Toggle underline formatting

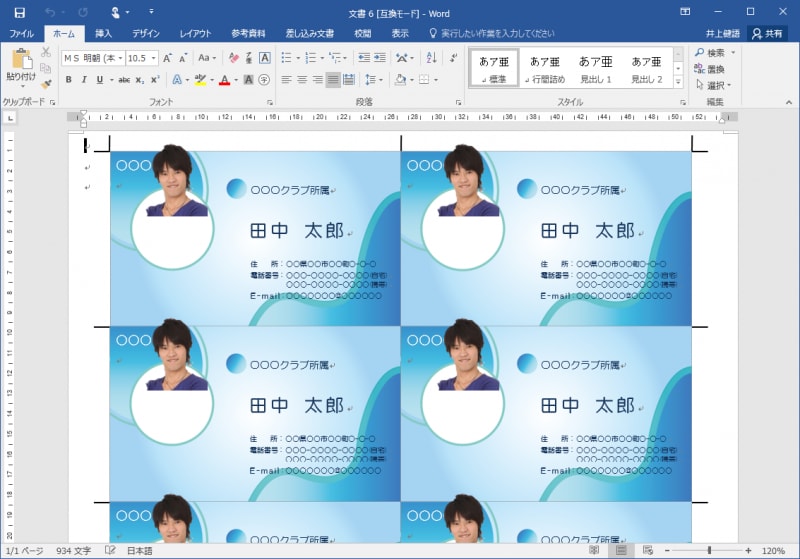[99, 80]
